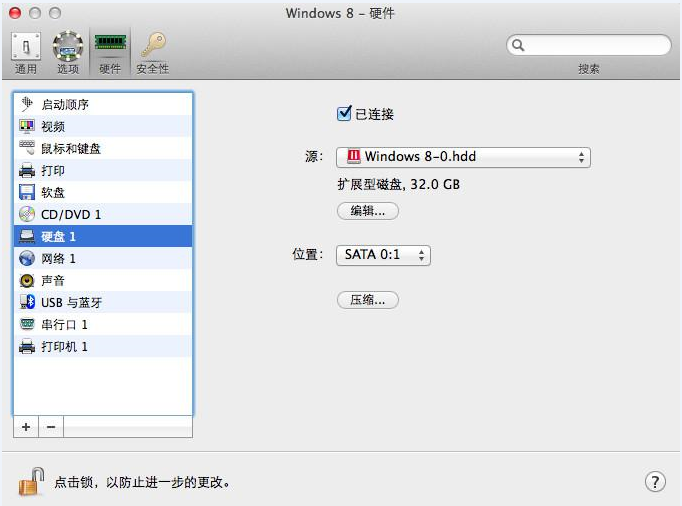The height and width of the screenshot is (506, 682).
Task: Select 网络 1 network device
Action: pos(58,258)
